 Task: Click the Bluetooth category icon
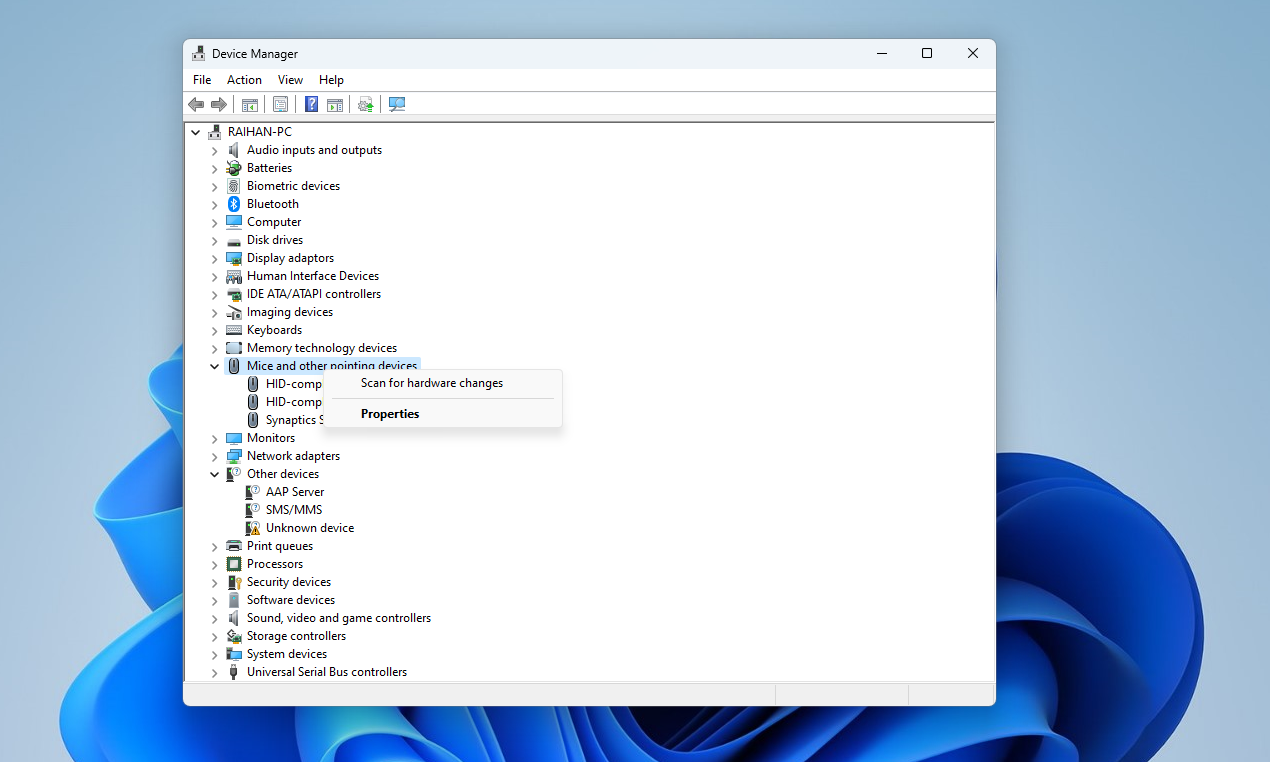[x=234, y=204]
